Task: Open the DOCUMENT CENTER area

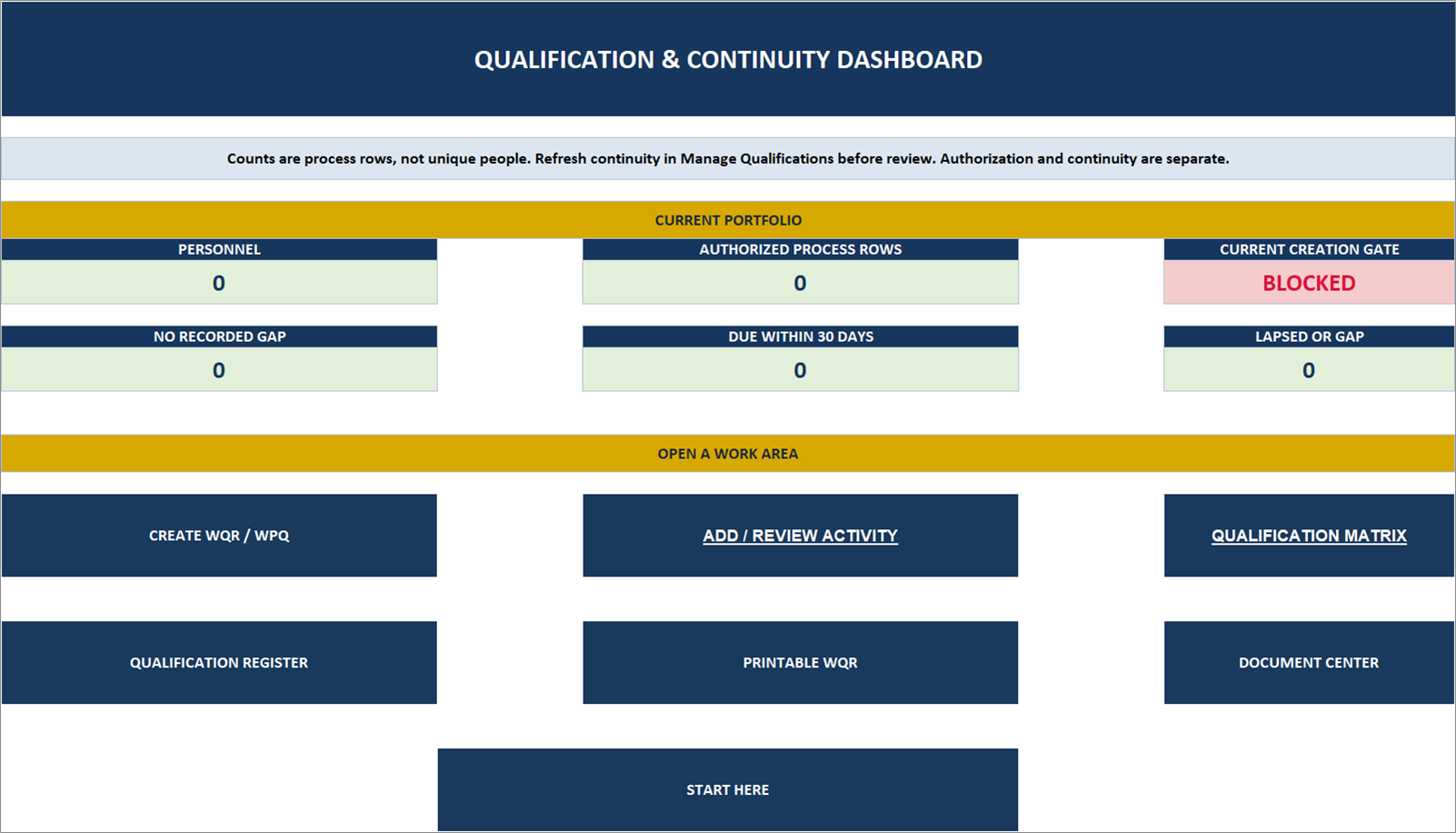Action: [1309, 663]
